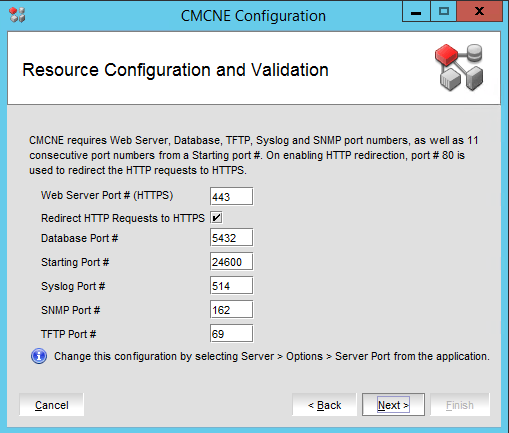Click the network cubes logo in header
The width and height of the screenshot is (509, 433).
pos(459,67)
